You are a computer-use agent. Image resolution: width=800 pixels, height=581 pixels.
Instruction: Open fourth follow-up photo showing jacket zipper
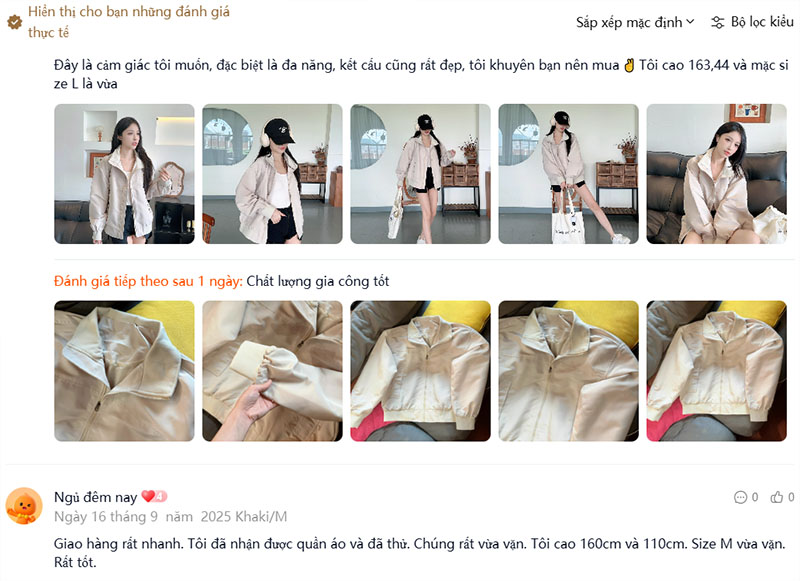point(568,371)
